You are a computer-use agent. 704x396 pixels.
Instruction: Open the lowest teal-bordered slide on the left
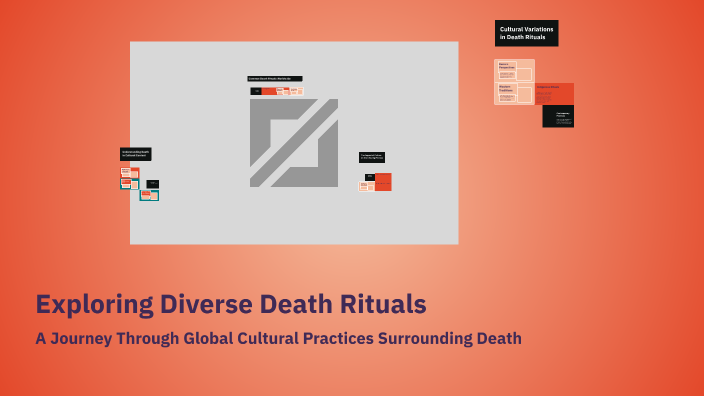(149, 195)
